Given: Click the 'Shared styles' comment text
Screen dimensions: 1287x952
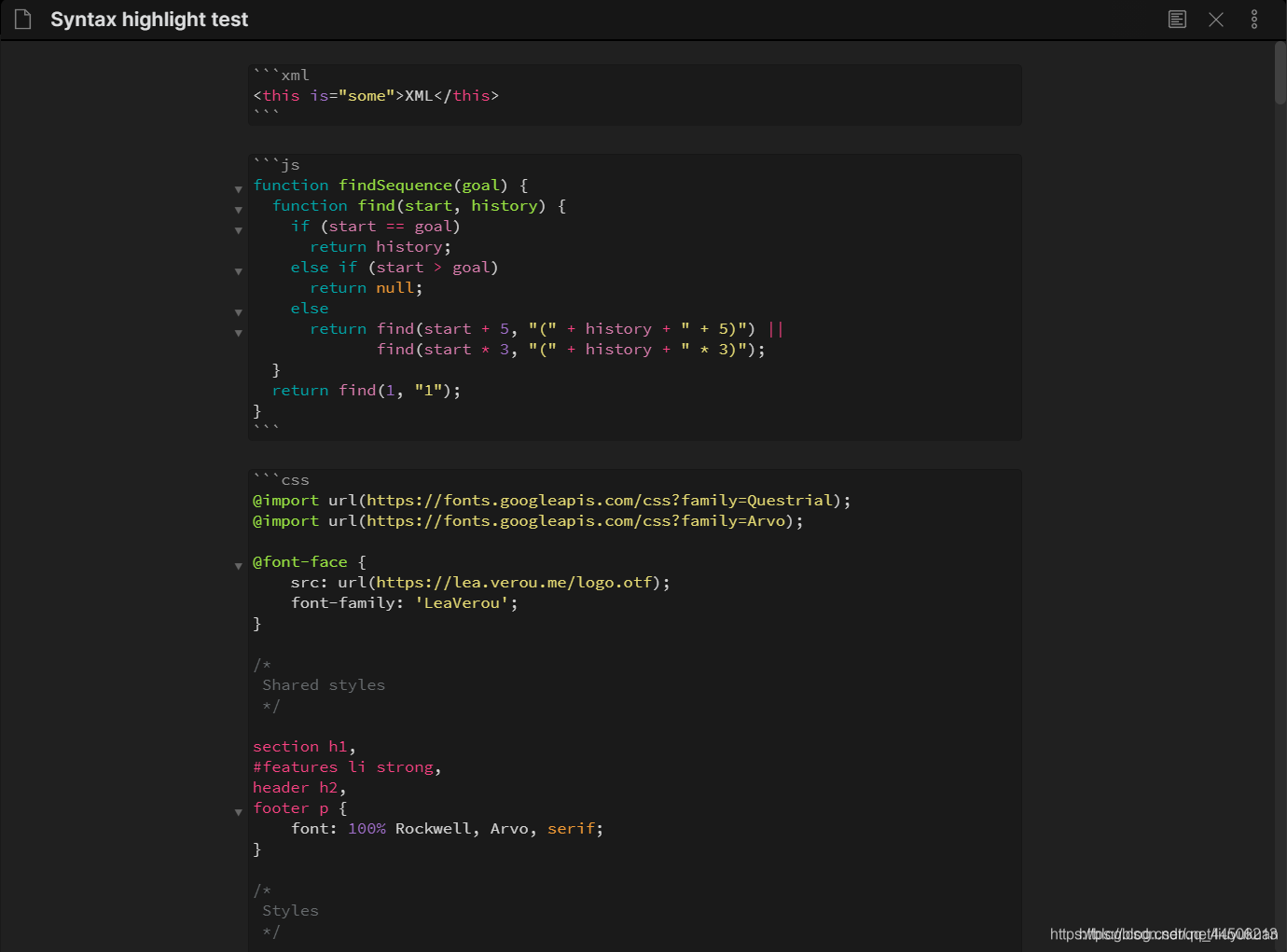Looking at the screenshot, I should 324,685.
